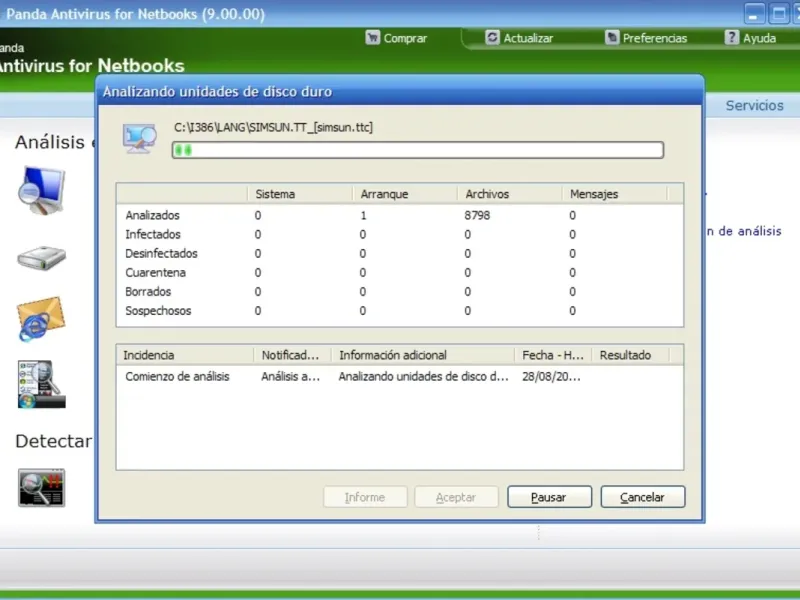Image resolution: width=800 pixels, height=600 pixels.
Task: Click the 'Desinfectados' row label
Action: coord(161,254)
